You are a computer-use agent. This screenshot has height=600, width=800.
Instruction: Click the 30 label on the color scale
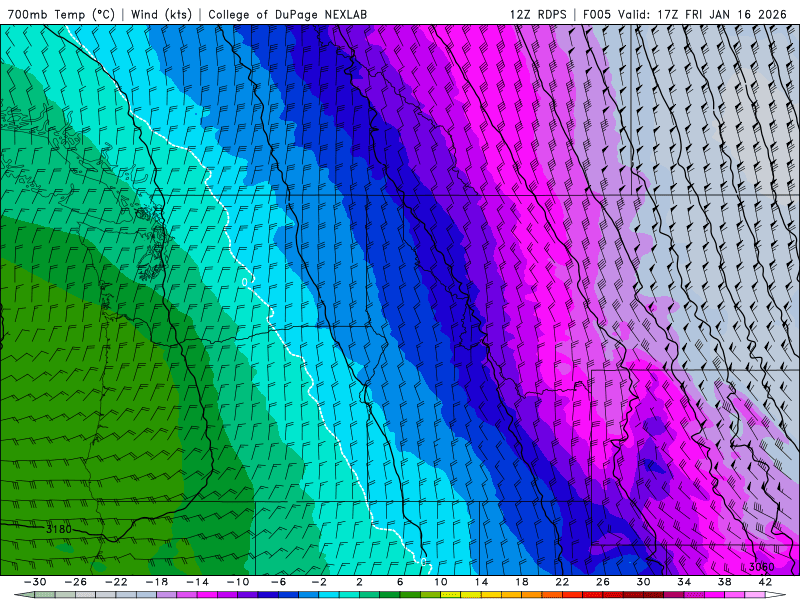click(x=643, y=582)
